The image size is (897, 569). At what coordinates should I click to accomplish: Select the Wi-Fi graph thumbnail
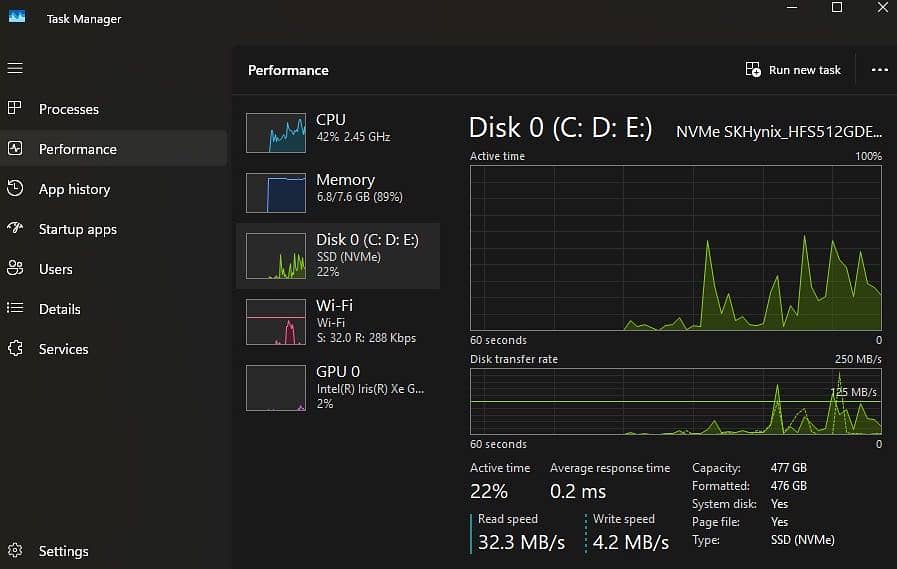(276, 322)
